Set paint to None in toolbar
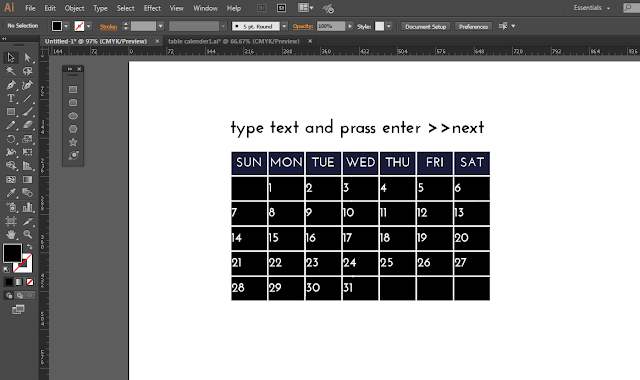 pos(30,282)
